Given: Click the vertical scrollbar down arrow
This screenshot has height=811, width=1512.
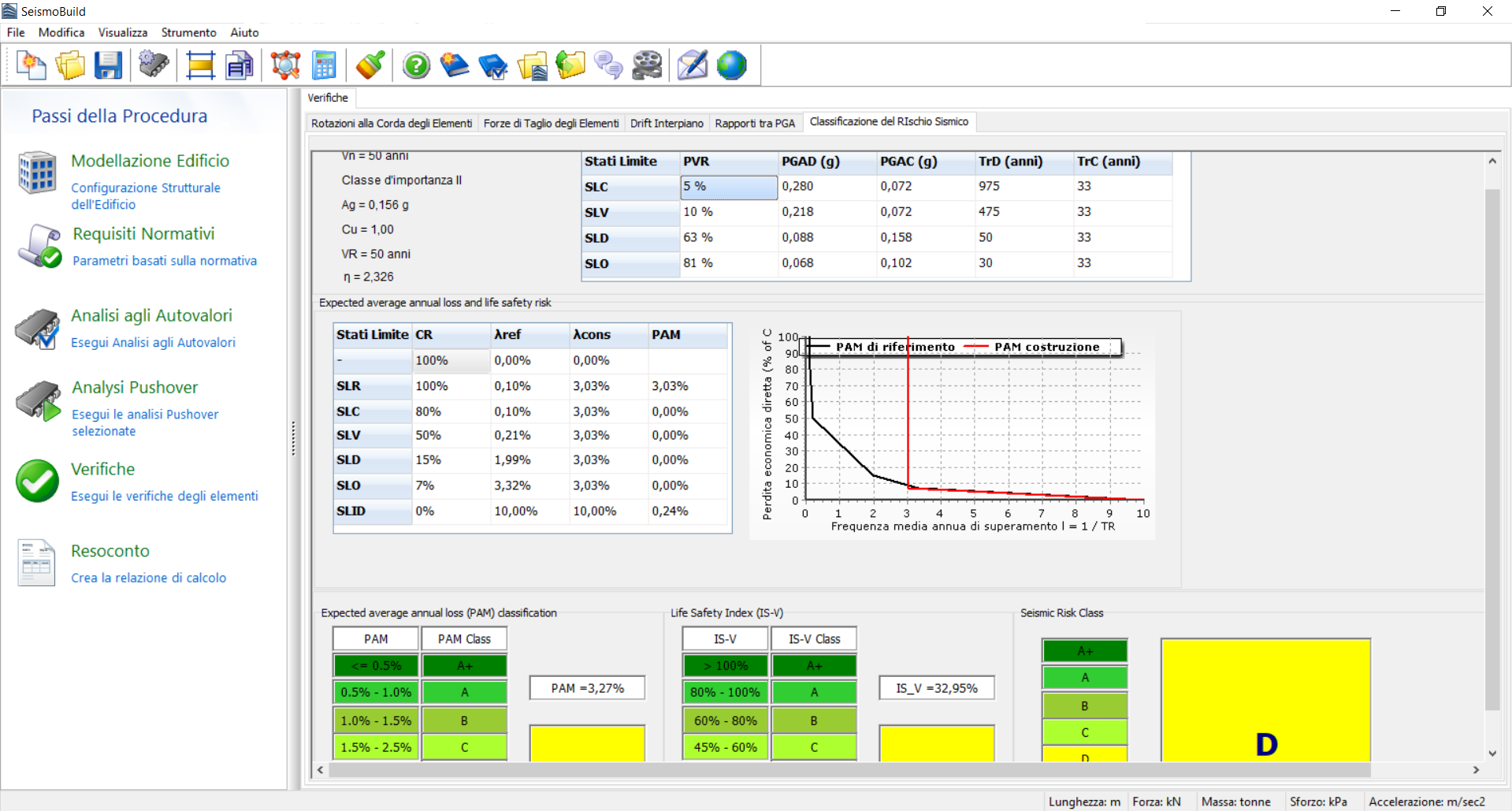Looking at the screenshot, I should (x=1492, y=753).
